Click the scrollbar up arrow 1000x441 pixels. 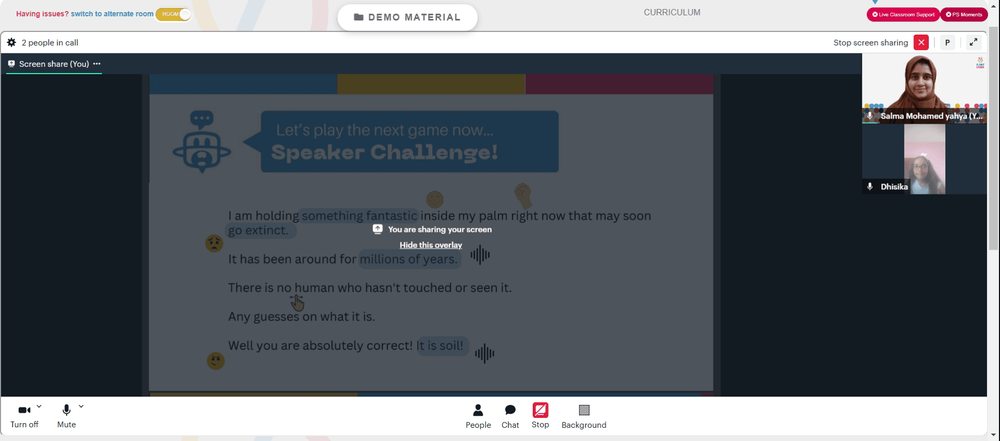[x=994, y=4]
